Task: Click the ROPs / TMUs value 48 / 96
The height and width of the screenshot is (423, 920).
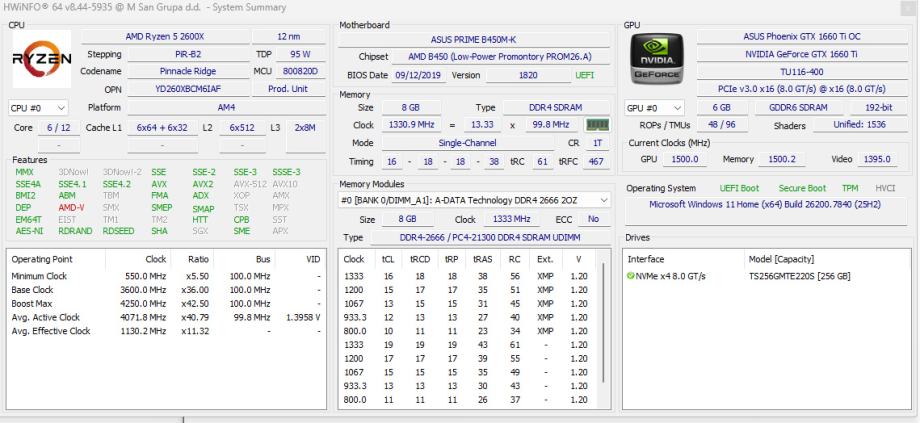Action: pos(722,125)
